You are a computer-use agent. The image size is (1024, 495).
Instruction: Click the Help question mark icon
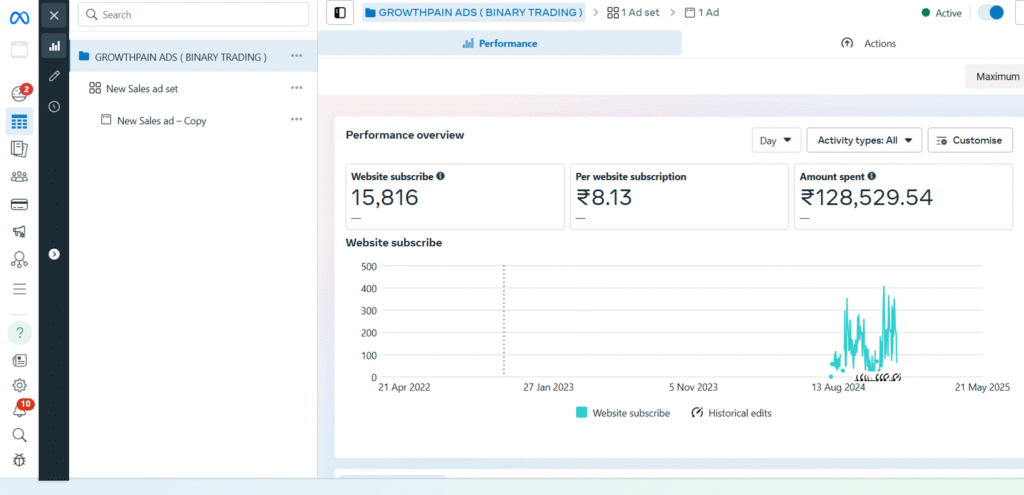click(x=19, y=332)
